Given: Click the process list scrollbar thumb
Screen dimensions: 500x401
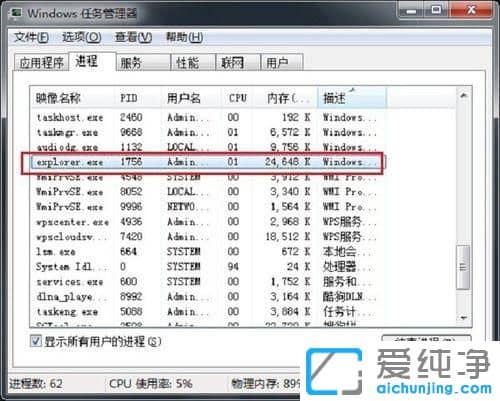Looking at the screenshot, I should coord(463,267).
